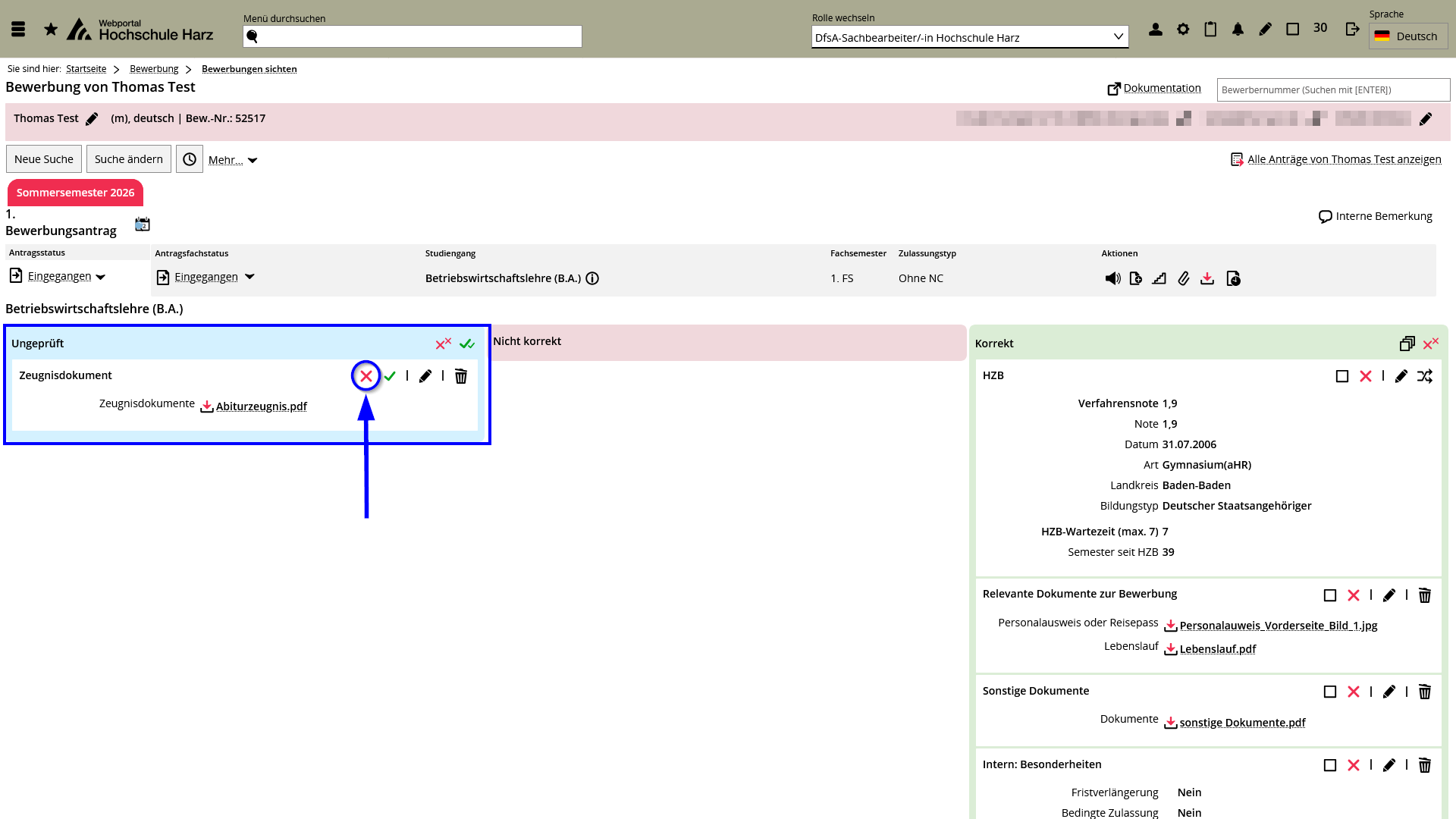1456x819 pixels.
Task: Click the megaphone icon under Aktionen
Action: coord(1112,278)
